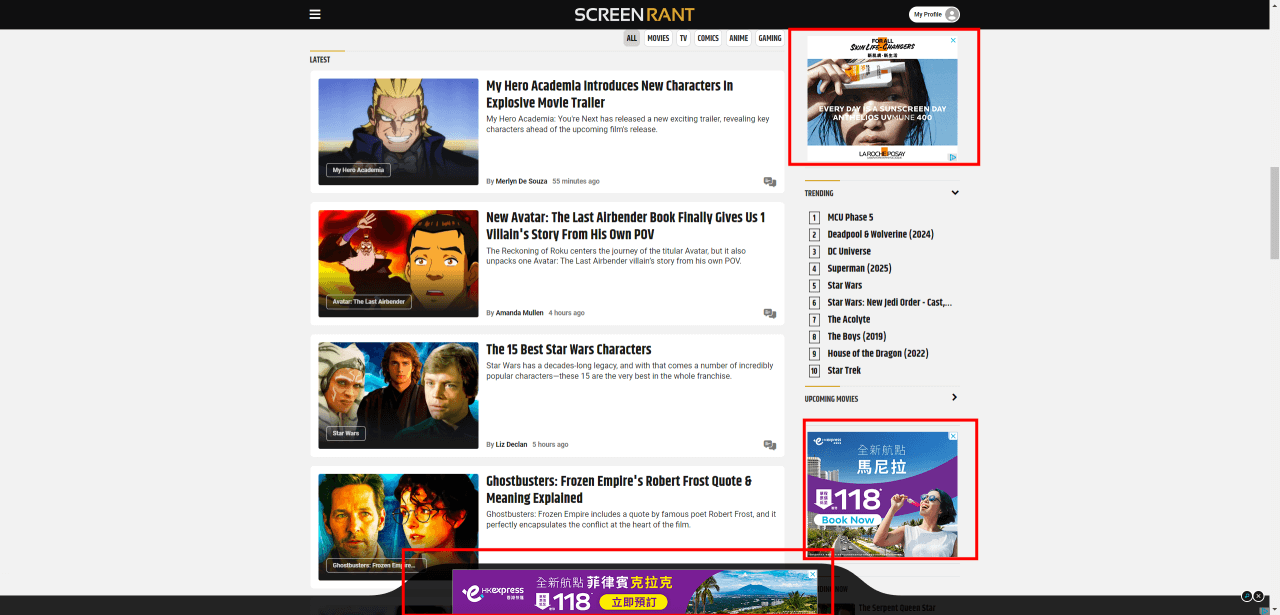The width and height of the screenshot is (1280, 615).
Task: Click the 'Star Wars' tag badge on the thumbnail
Action: point(346,434)
